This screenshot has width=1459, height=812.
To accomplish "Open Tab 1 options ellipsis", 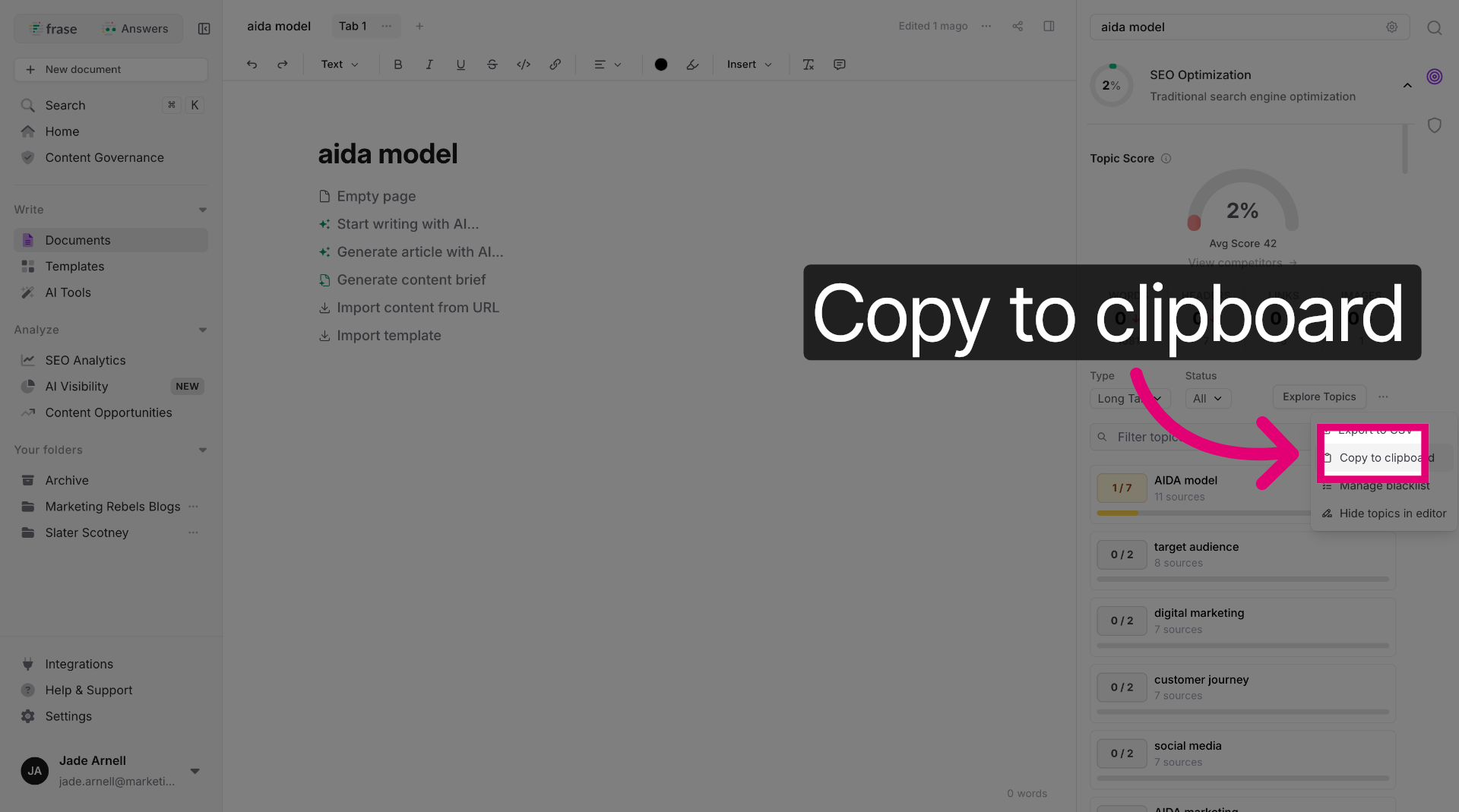I will coord(387,26).
